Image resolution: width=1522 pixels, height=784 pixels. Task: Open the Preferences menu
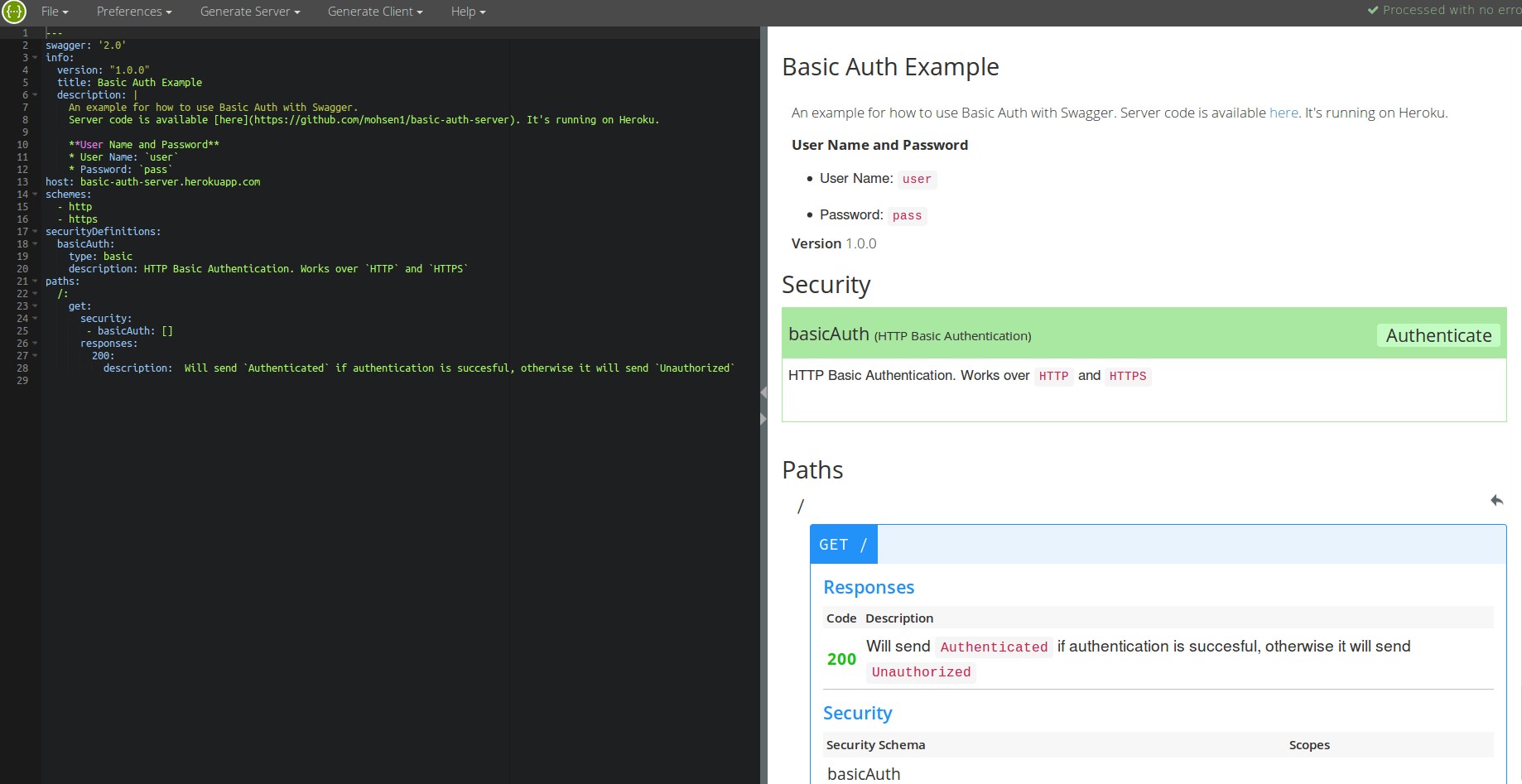[133, 12]
